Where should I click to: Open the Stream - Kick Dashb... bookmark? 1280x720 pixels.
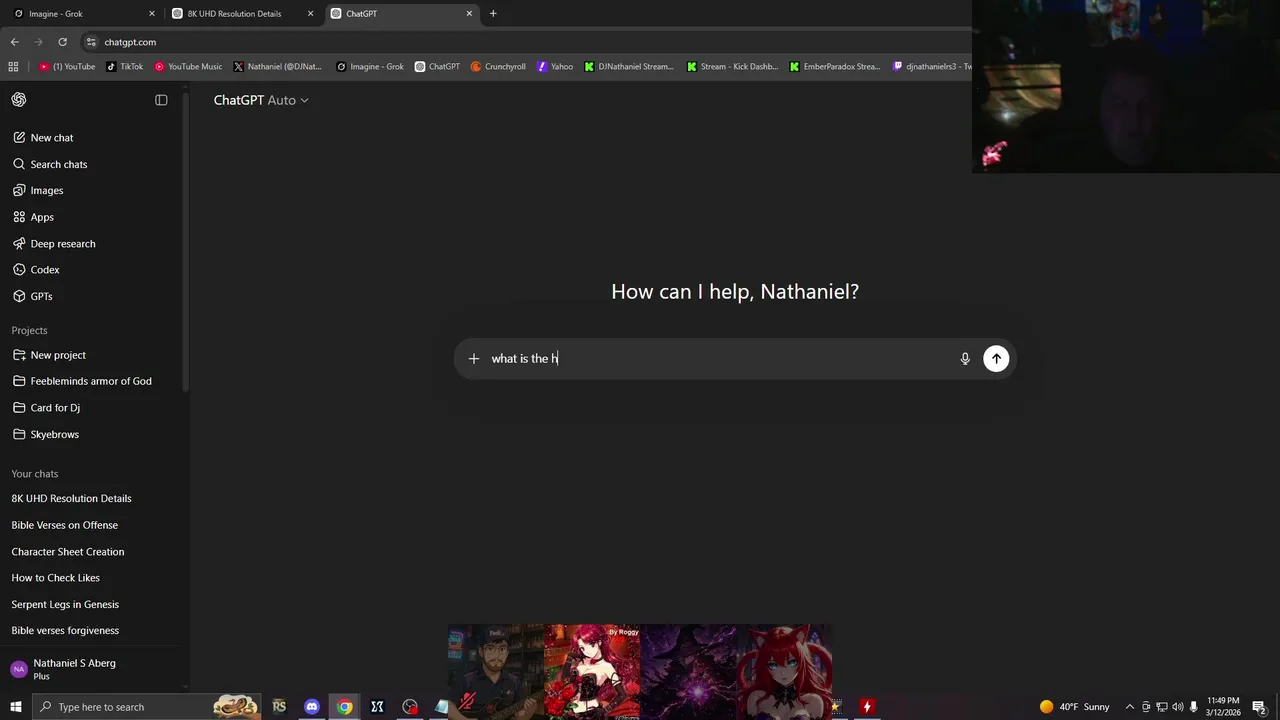[x=732, y=67]
